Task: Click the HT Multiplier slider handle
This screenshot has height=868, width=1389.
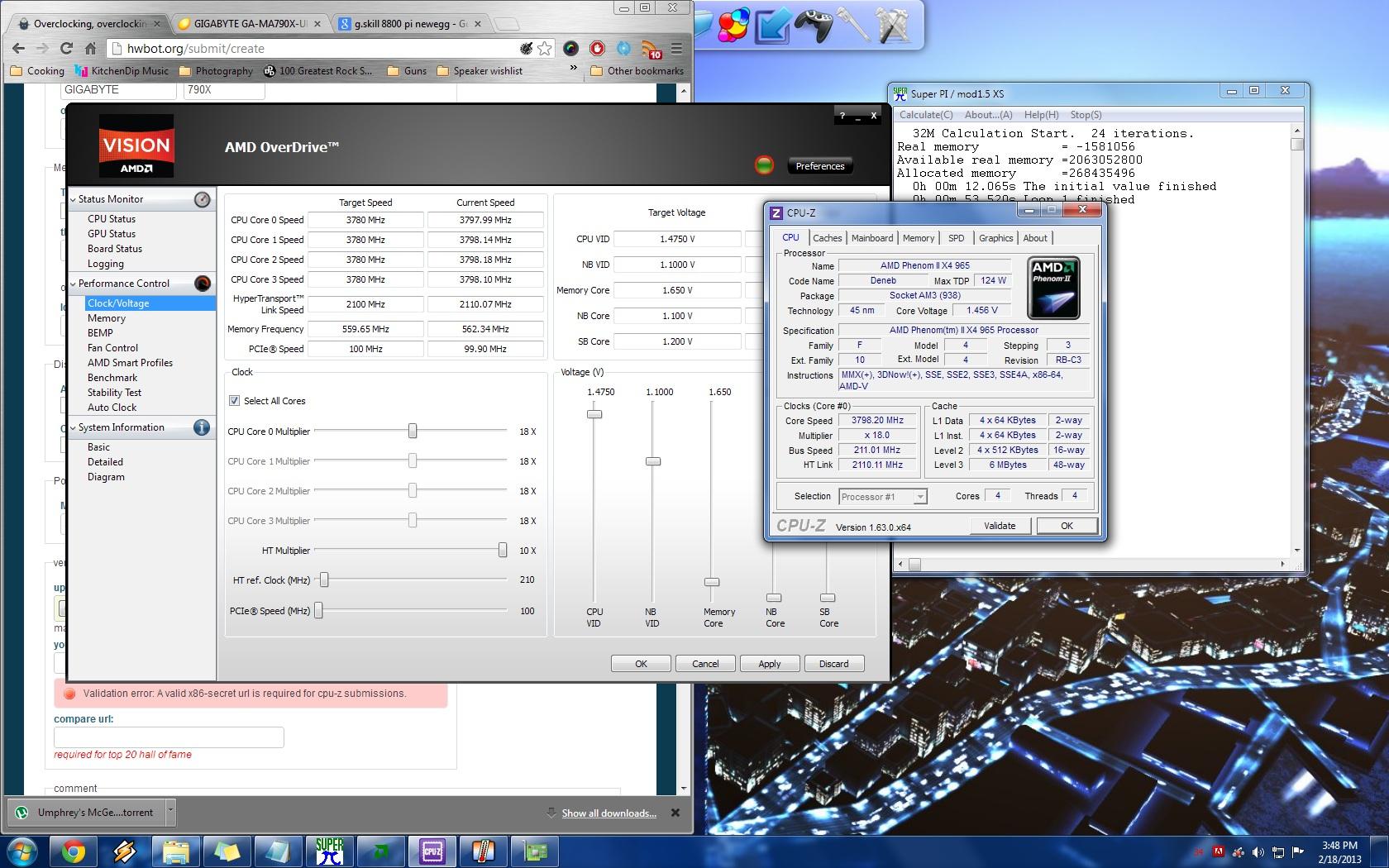Action: tap(502, 550)
